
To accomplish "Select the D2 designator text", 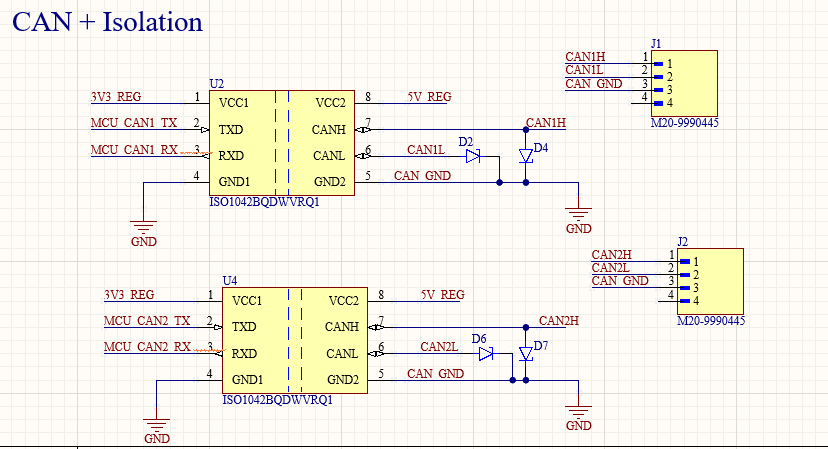I will [466, 142].
